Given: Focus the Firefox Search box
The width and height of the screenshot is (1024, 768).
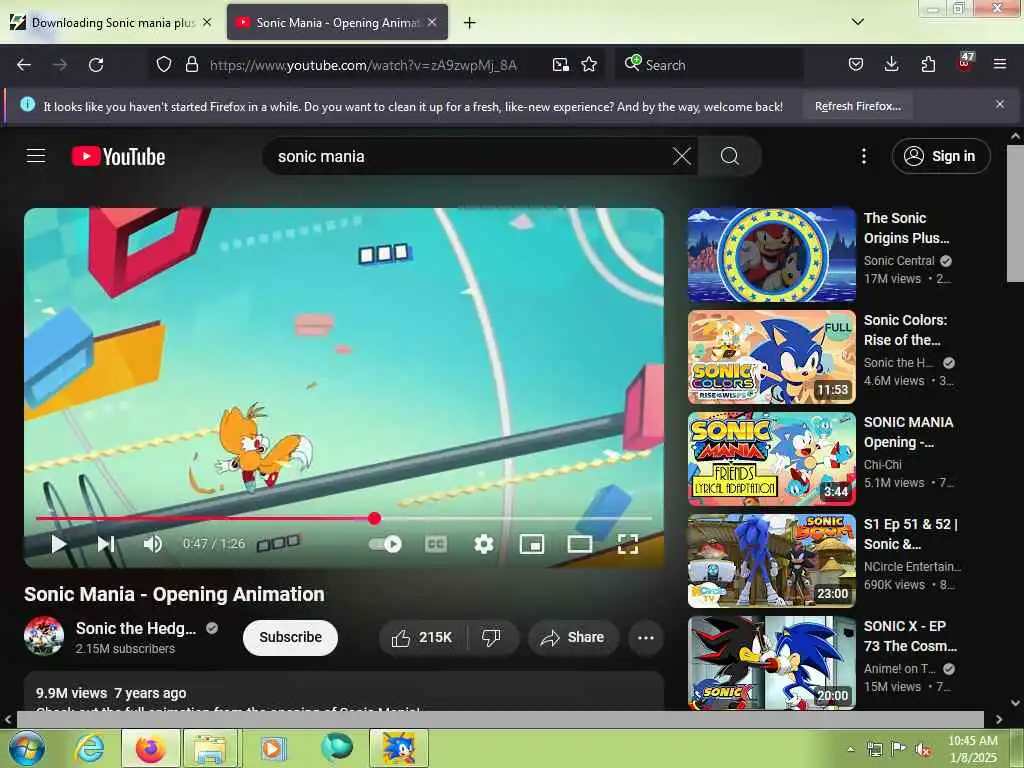Looking at the screenshot, I should 709,65.
